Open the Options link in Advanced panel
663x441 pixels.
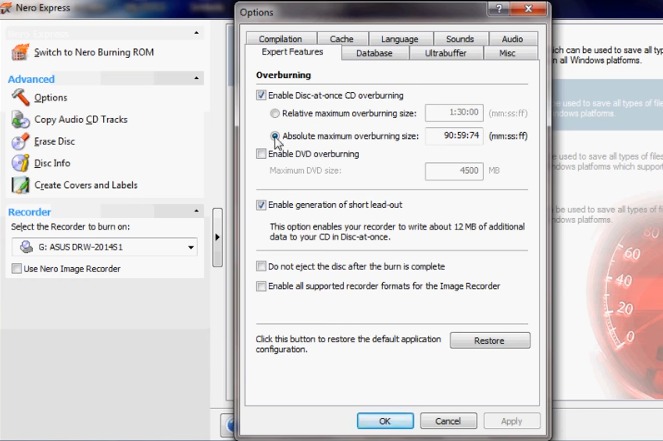(51, 98)
